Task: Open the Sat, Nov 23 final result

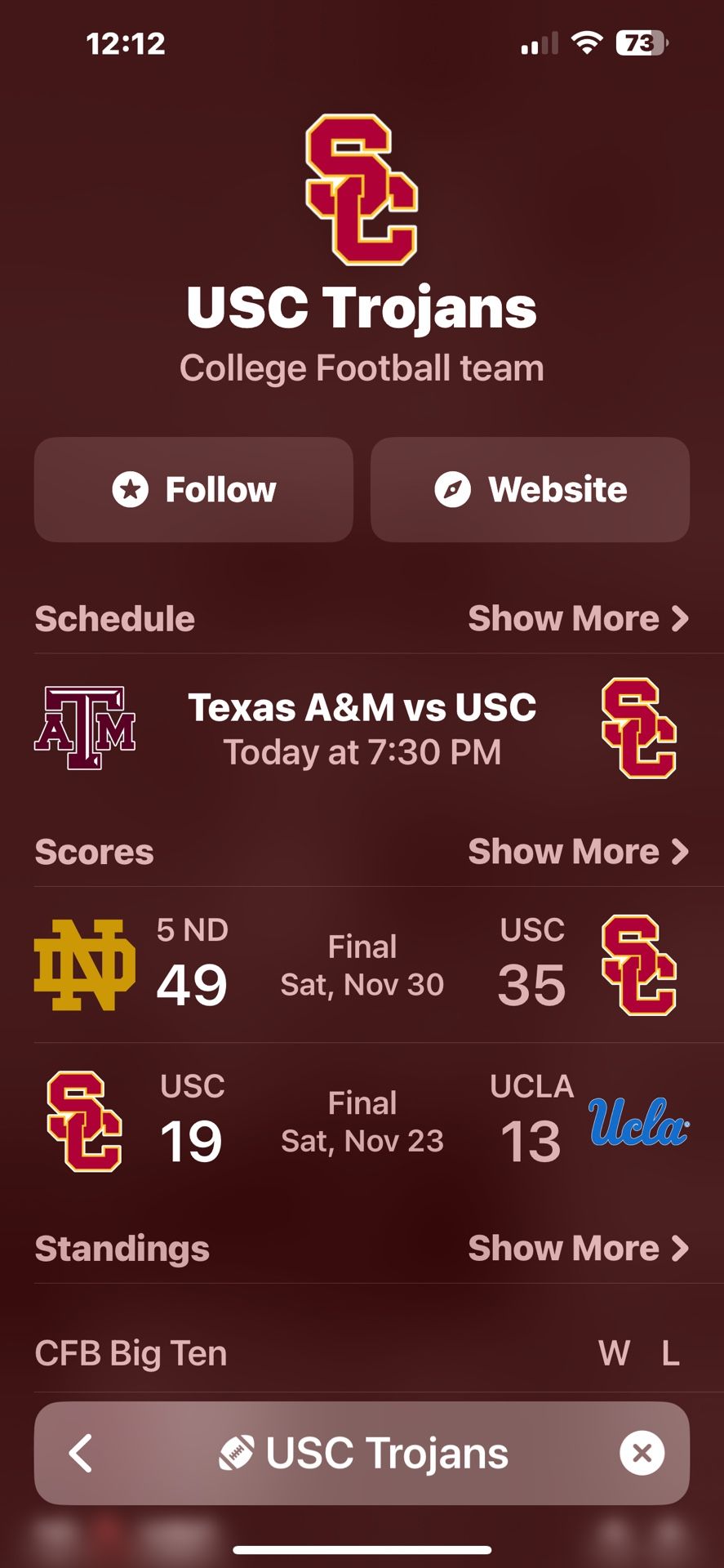Action: pyautogui.click(x=362, y=1121)
